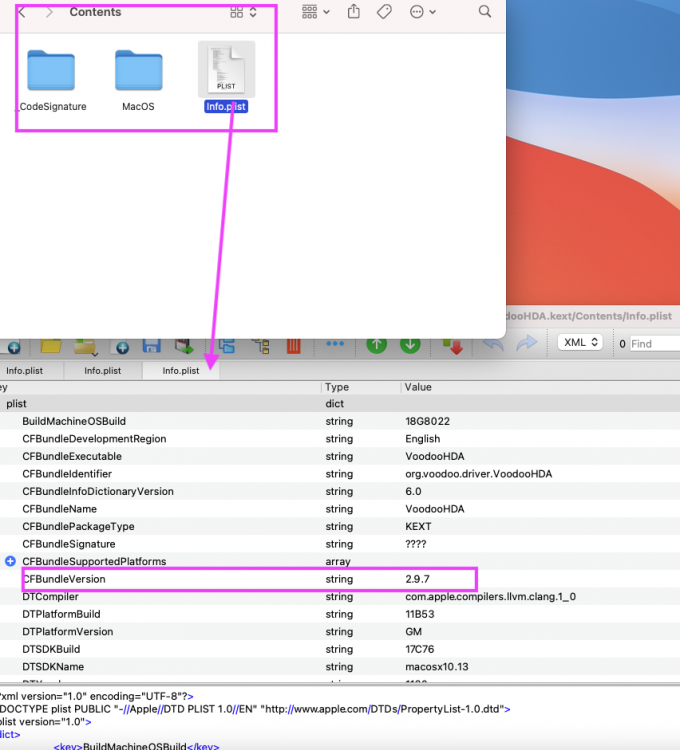Screen dimensions: 680x750
Task: Click the Finder tag icon
Action: click(x=384, y=11)
